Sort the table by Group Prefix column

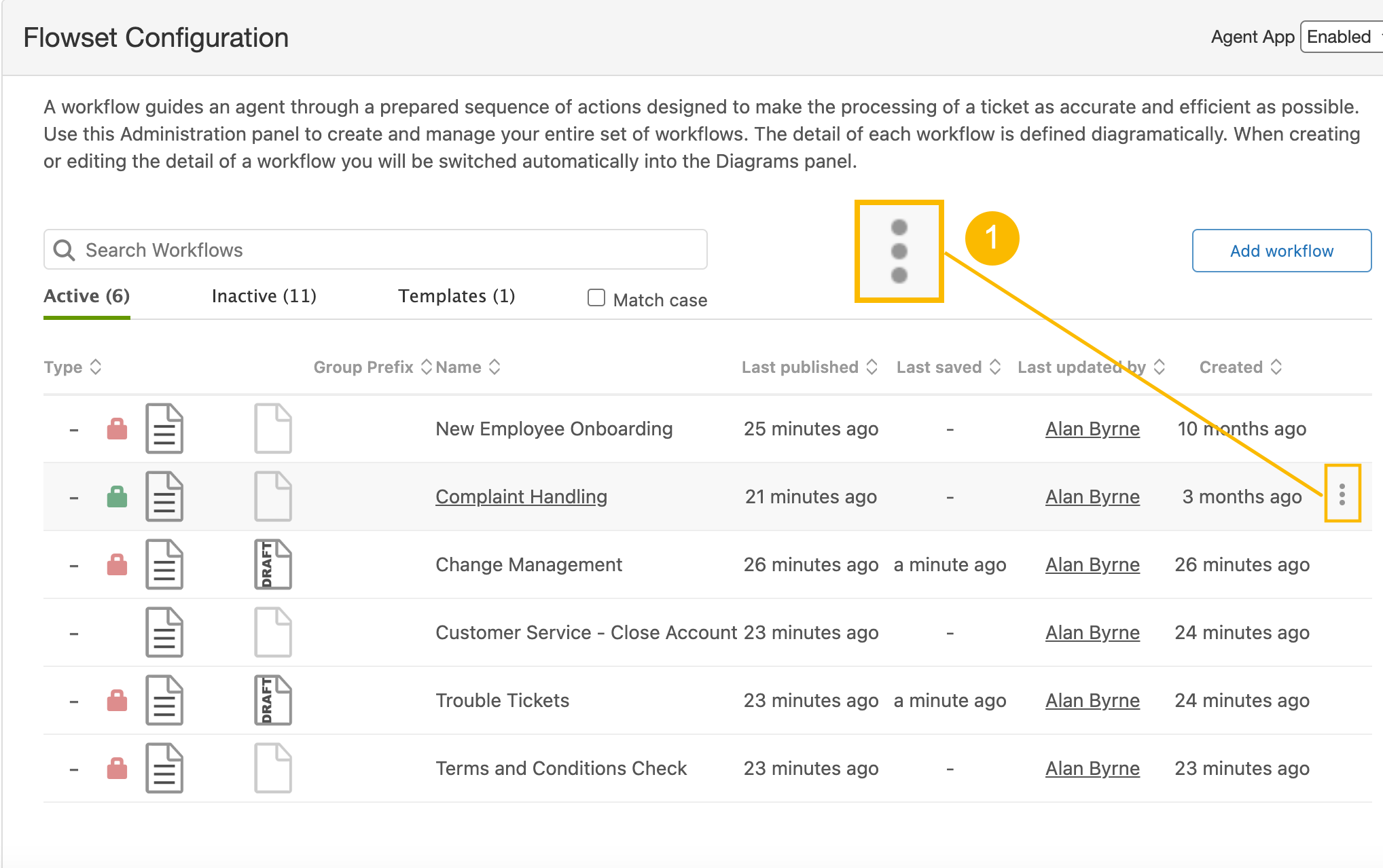pyautogui.click(x=427, y=367)
